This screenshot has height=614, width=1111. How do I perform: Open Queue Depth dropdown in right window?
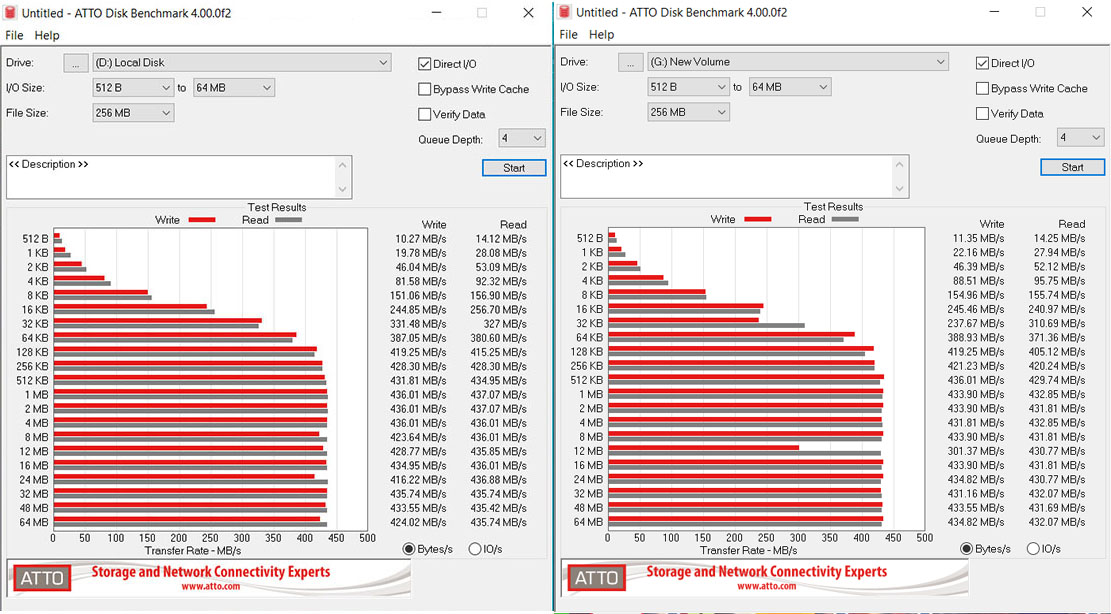1081,137
